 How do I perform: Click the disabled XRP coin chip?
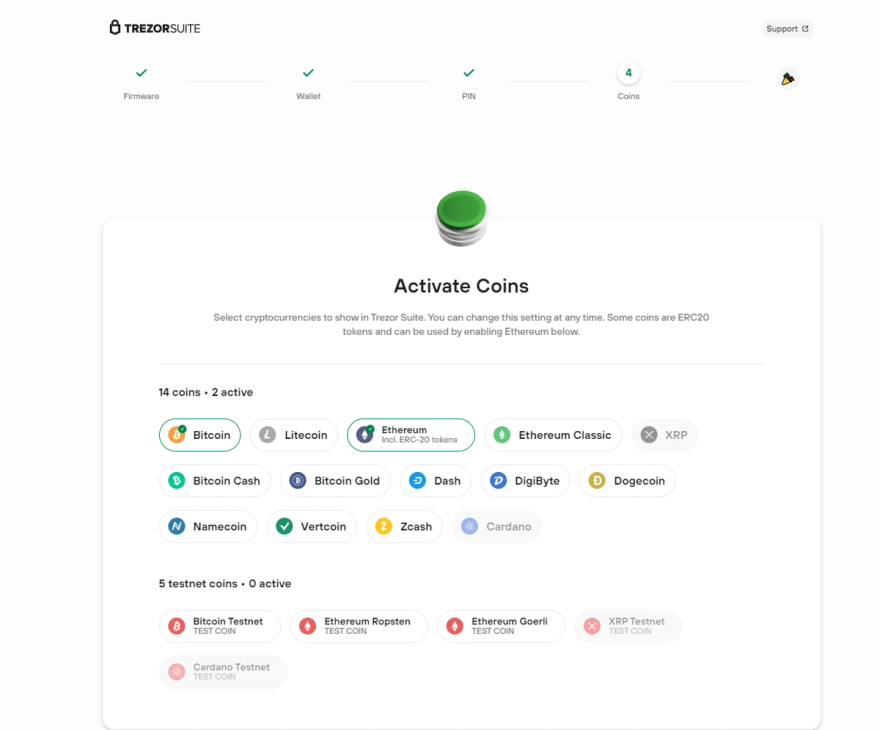coord(664,435)
